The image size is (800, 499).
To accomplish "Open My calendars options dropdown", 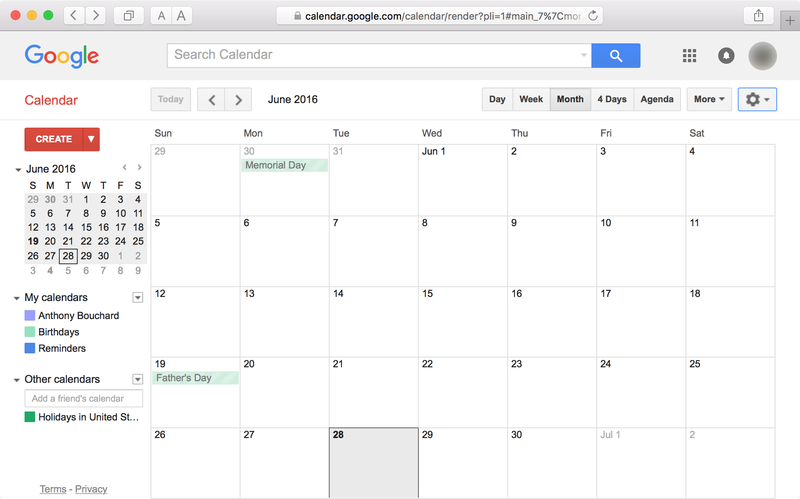I will [x=138, y=297].
